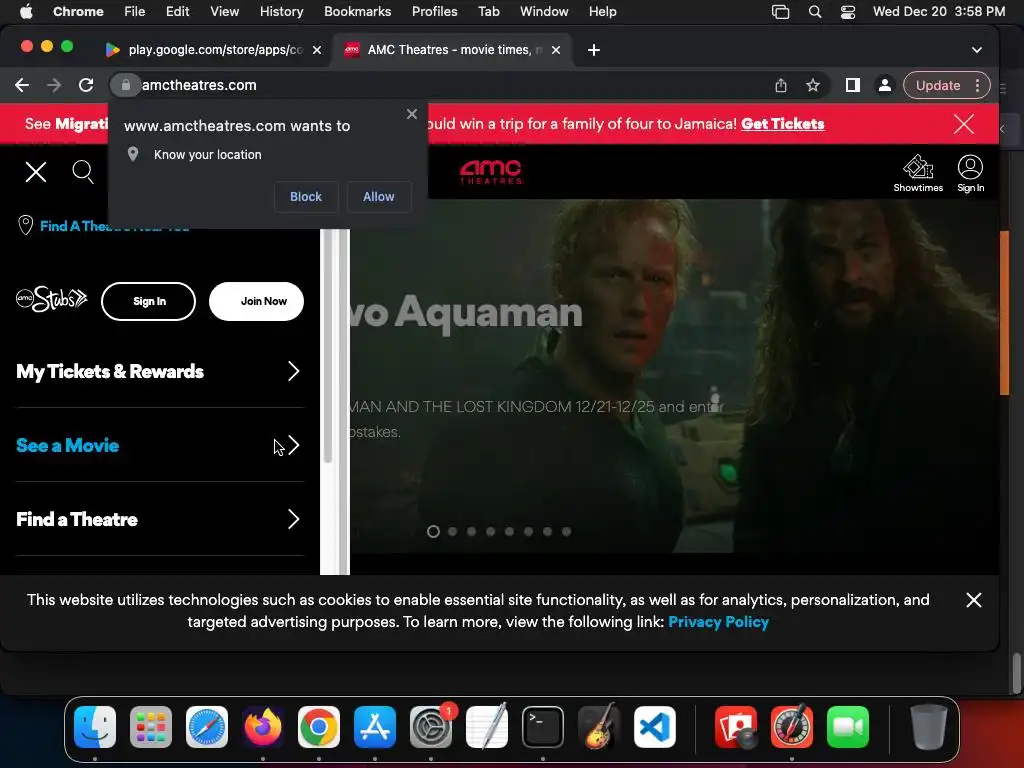Open FaceTime from the Dock
This screenshot has width=1024, height=768.
click(848, 727)
